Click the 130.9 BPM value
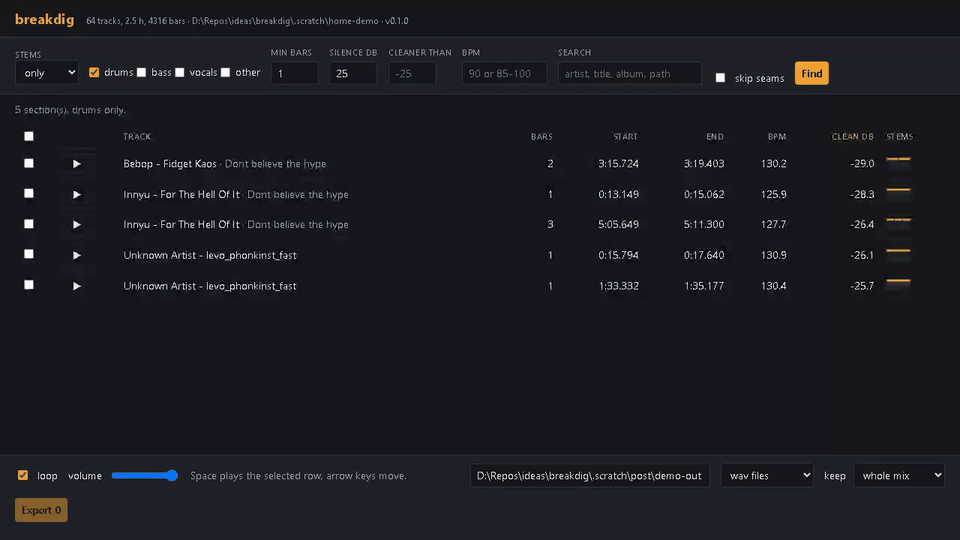Screen dimensions: 960x540 [x=774, y=255]
